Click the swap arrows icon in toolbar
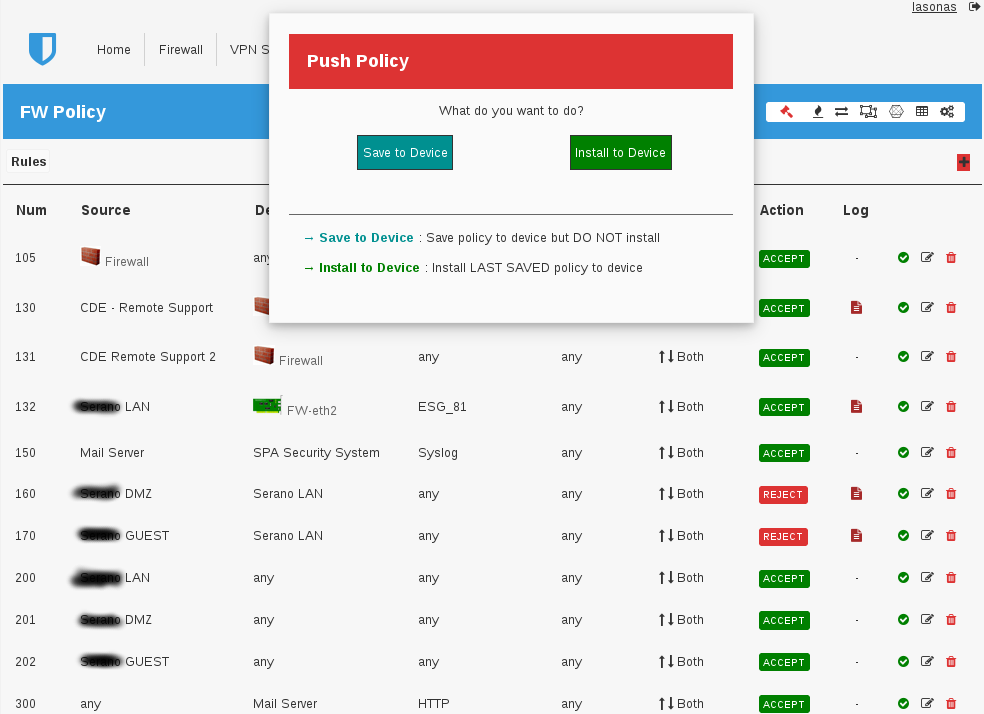984x714 pixels. pyautogui.click(x=842, y=112)
